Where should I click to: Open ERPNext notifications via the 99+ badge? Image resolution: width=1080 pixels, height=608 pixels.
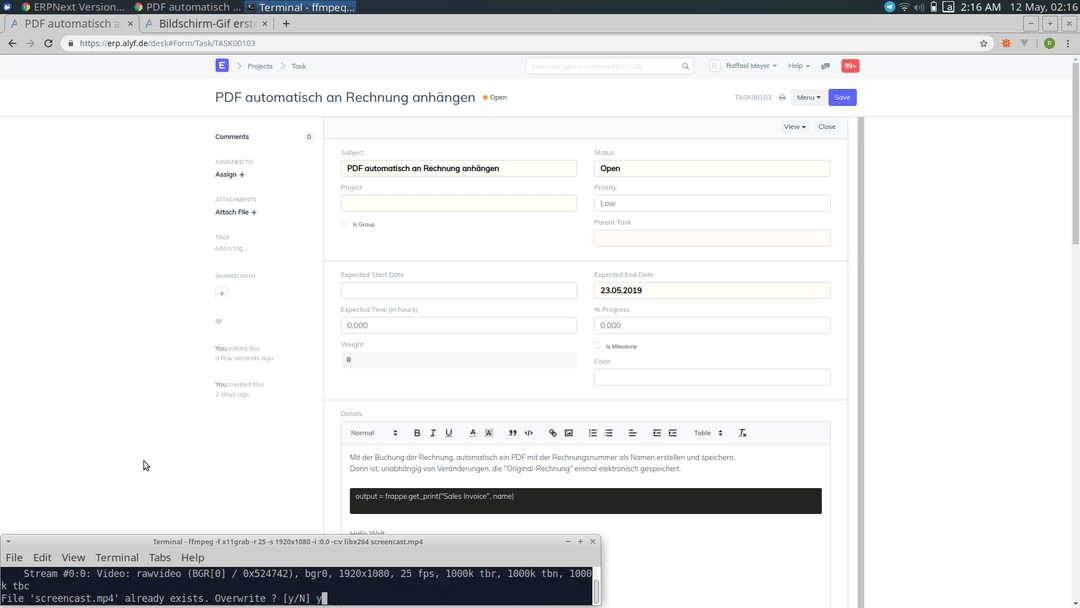849,66
